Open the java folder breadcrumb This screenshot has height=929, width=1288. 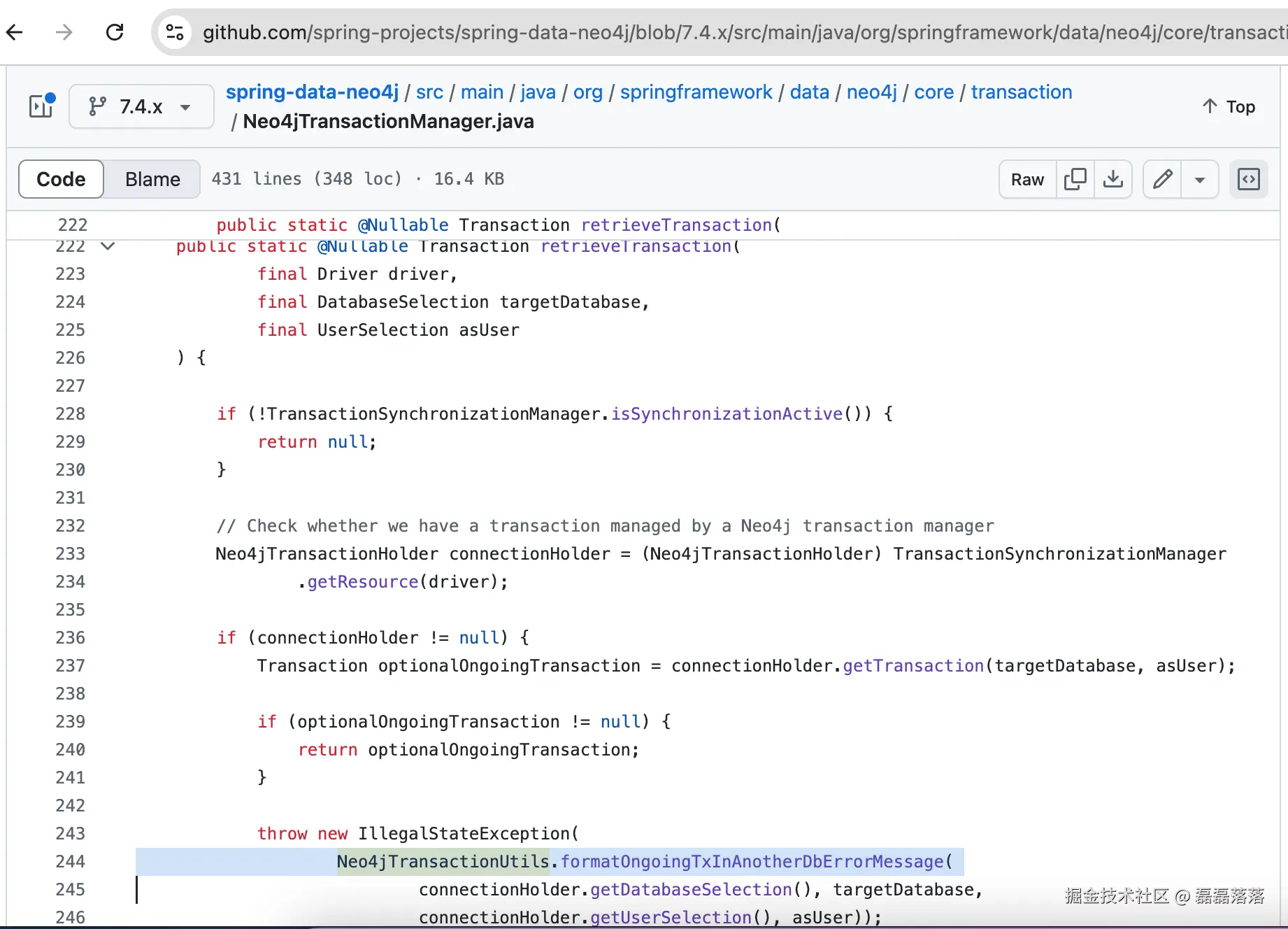click(x=538, y=92)
